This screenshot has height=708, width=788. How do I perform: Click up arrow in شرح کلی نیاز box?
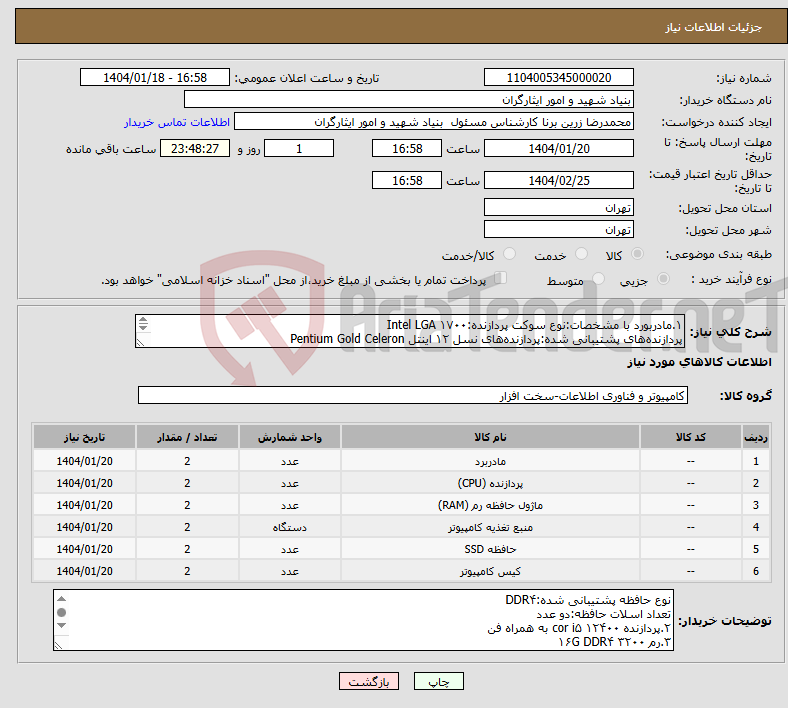coord(143,320)
